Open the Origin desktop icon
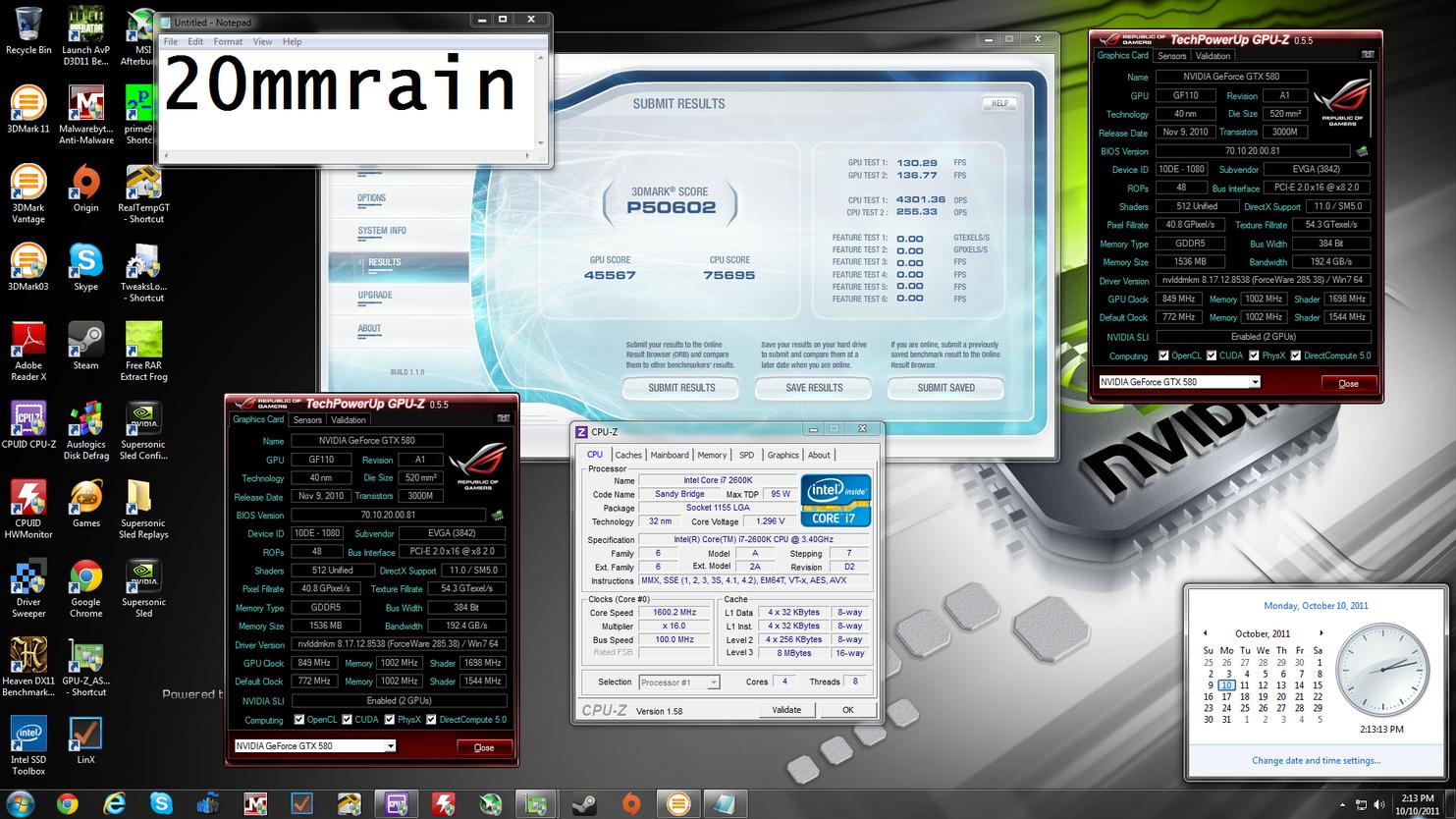Screen dimensions: 1456x819 pyautogui.click(x=85, y=189)
